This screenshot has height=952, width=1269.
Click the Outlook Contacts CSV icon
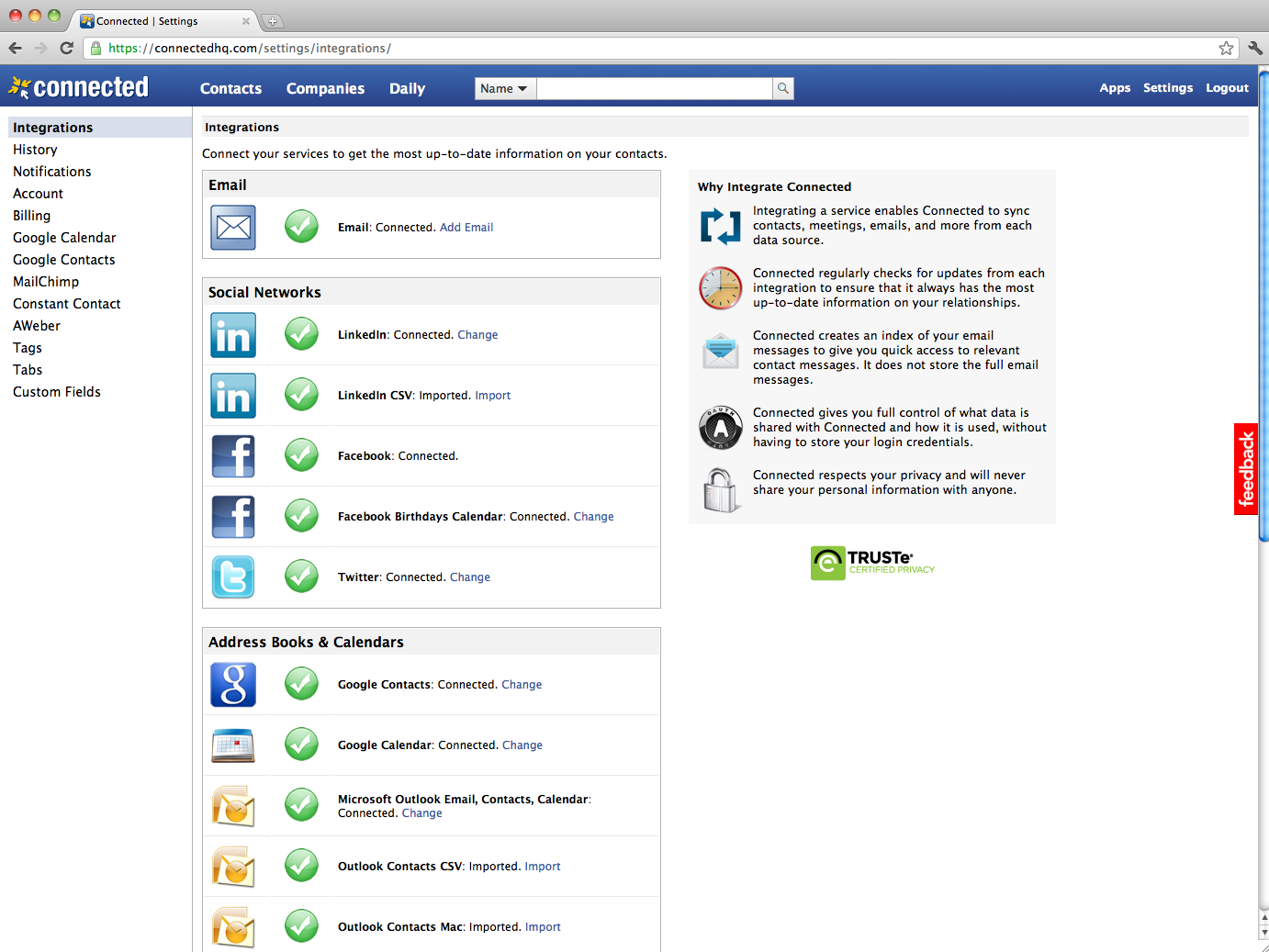tap(233, 867)
